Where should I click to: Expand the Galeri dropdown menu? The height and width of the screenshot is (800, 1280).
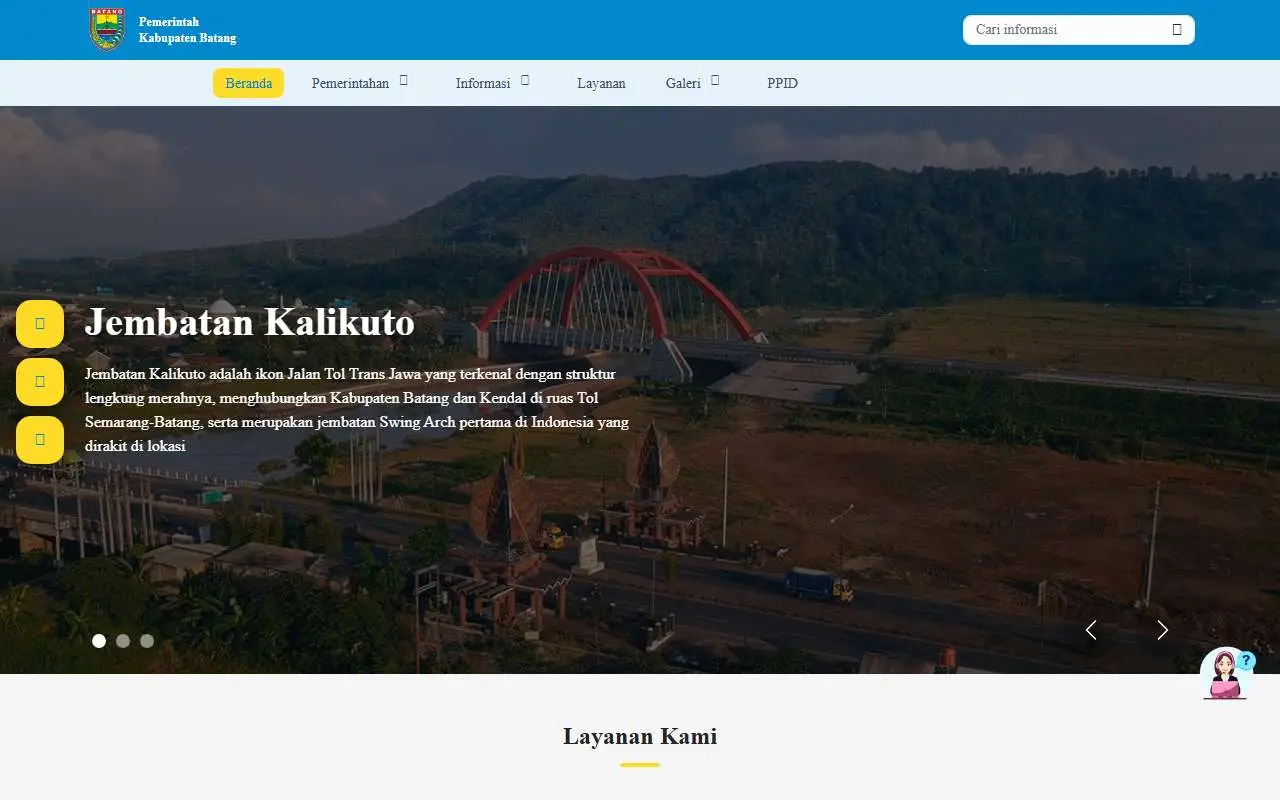tap(692, 83)
